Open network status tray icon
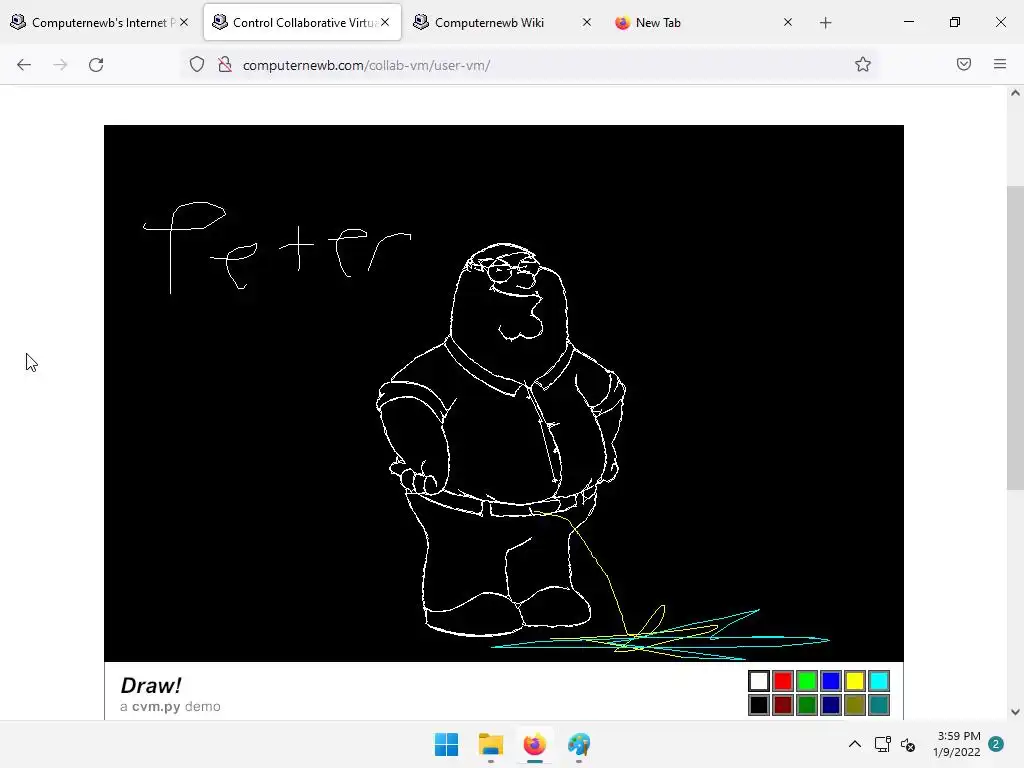This screenshot has width=1024, height=768. click(882, 744)
